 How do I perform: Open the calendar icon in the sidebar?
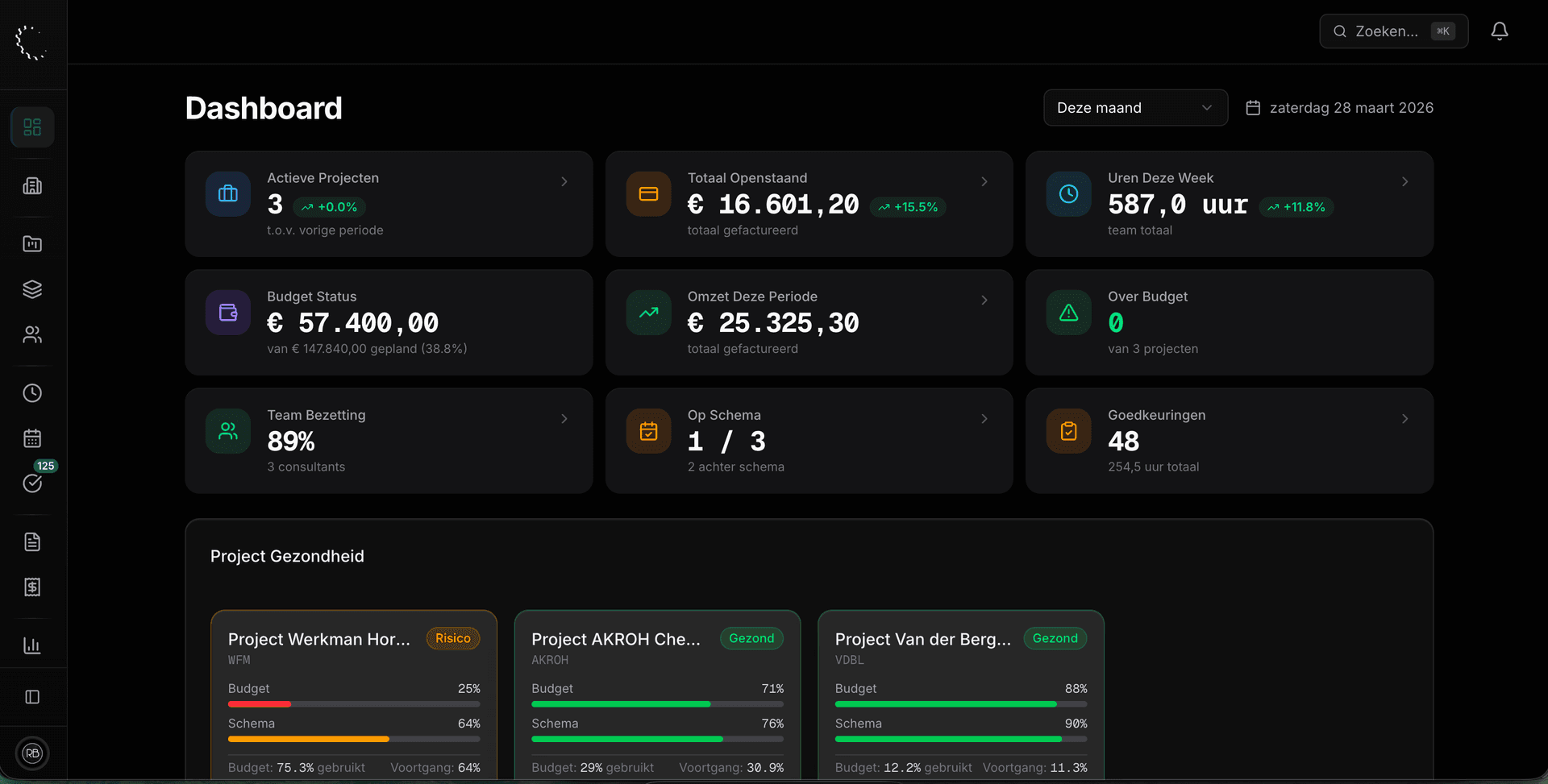[32, 438]
